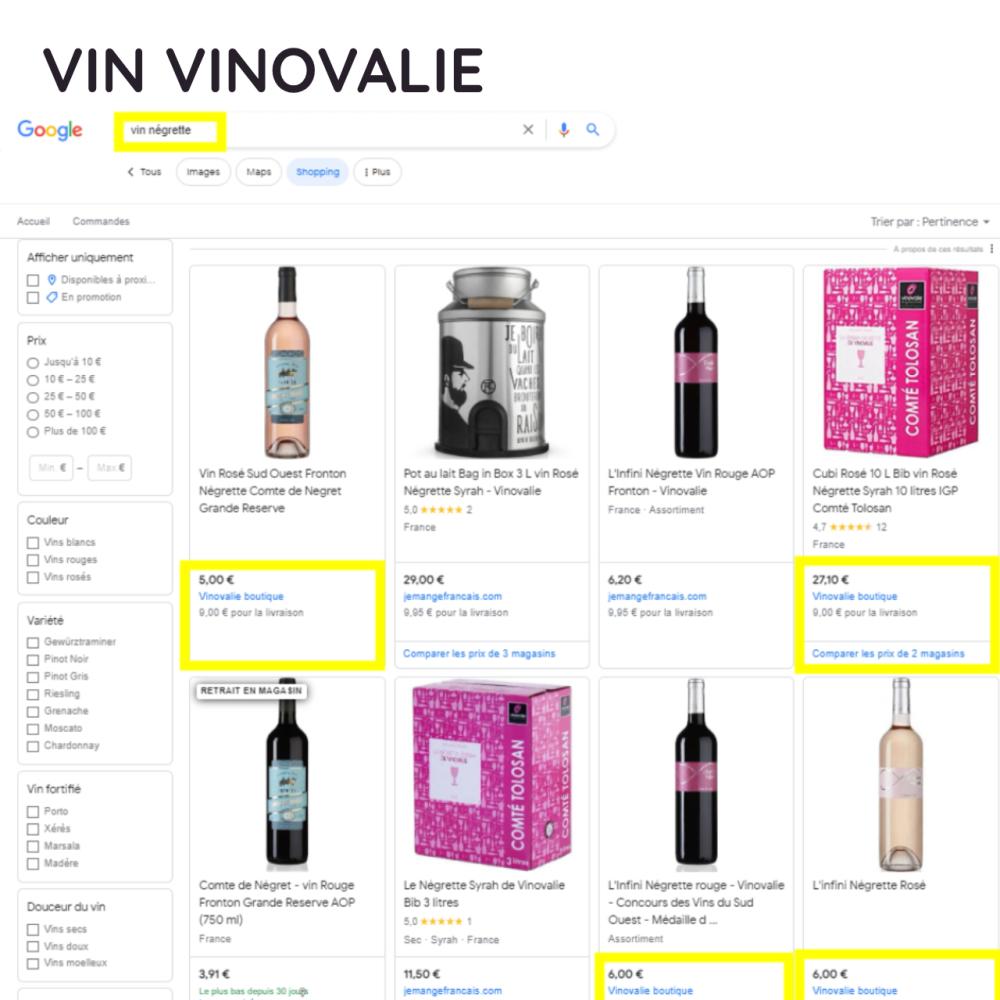Enable the Pinot Noir variety filter
This screenshot has width=1000, height=1000.
tap(33, 659)
